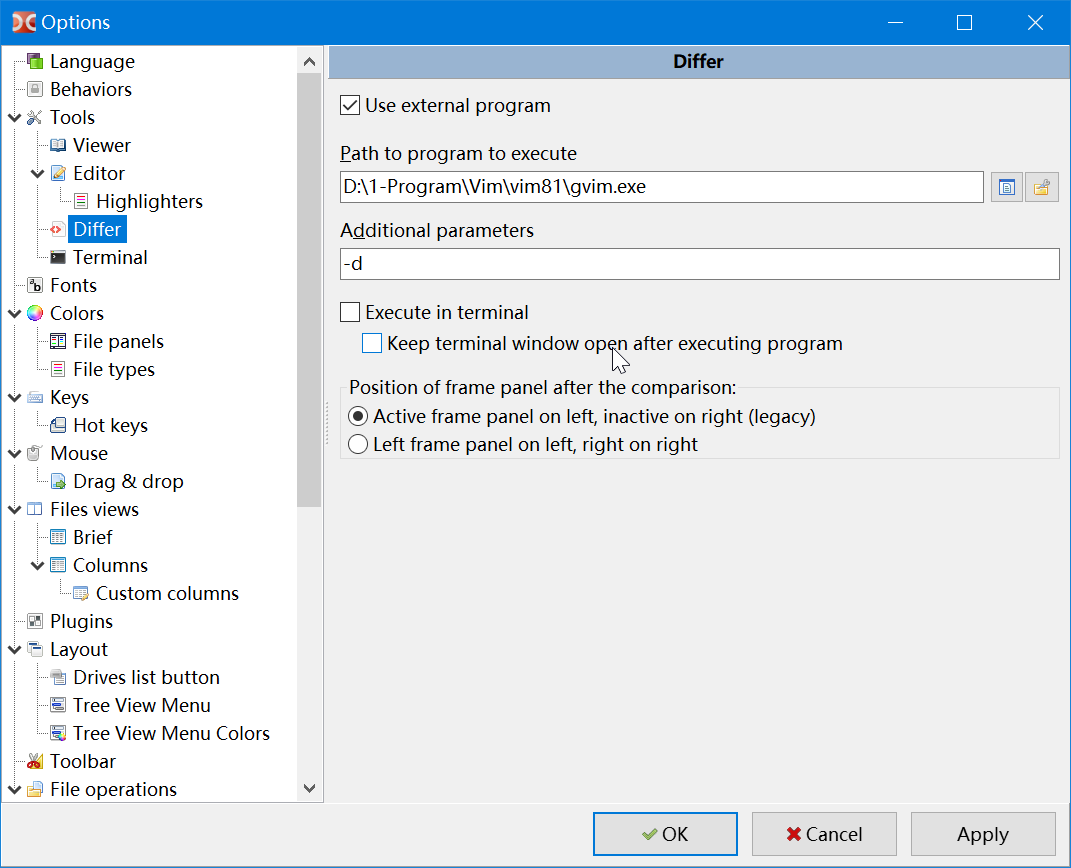Select Left frame panel on left radio
Viewport: 1071px width, 868px height.
[357, 444]
